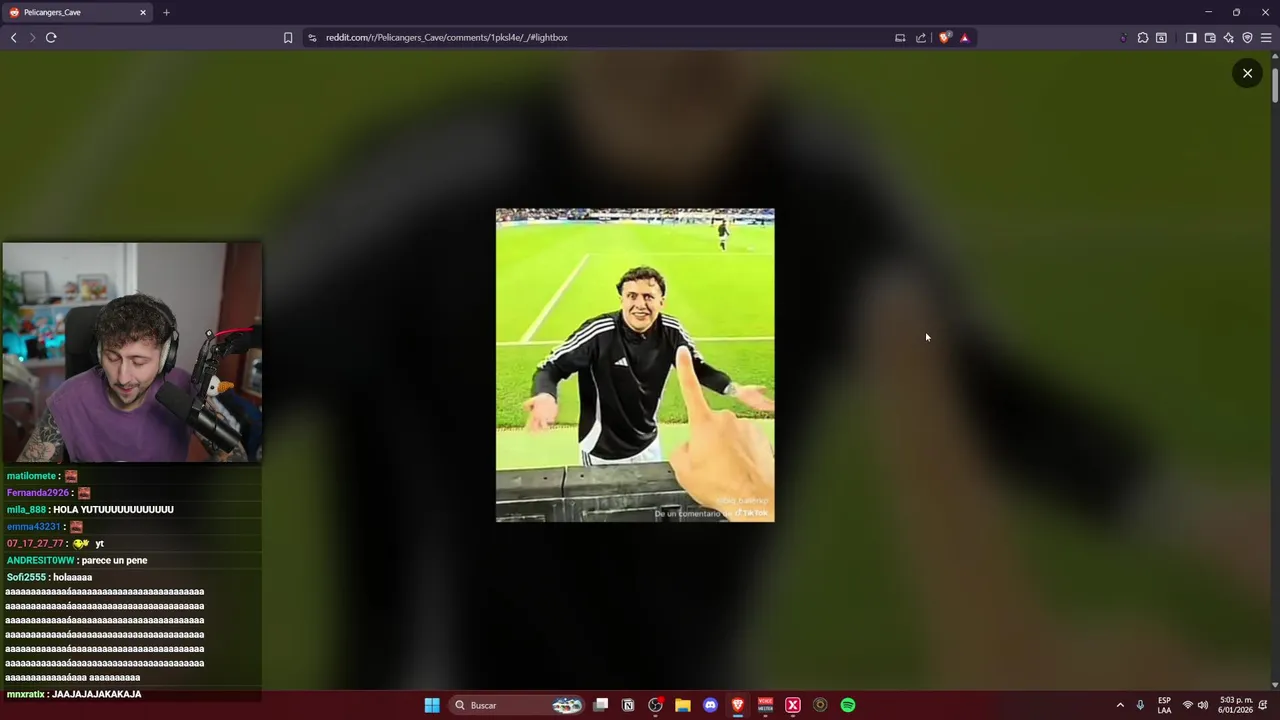
Task: Open the tab search toolbar icon
Action: [1161, 38]
